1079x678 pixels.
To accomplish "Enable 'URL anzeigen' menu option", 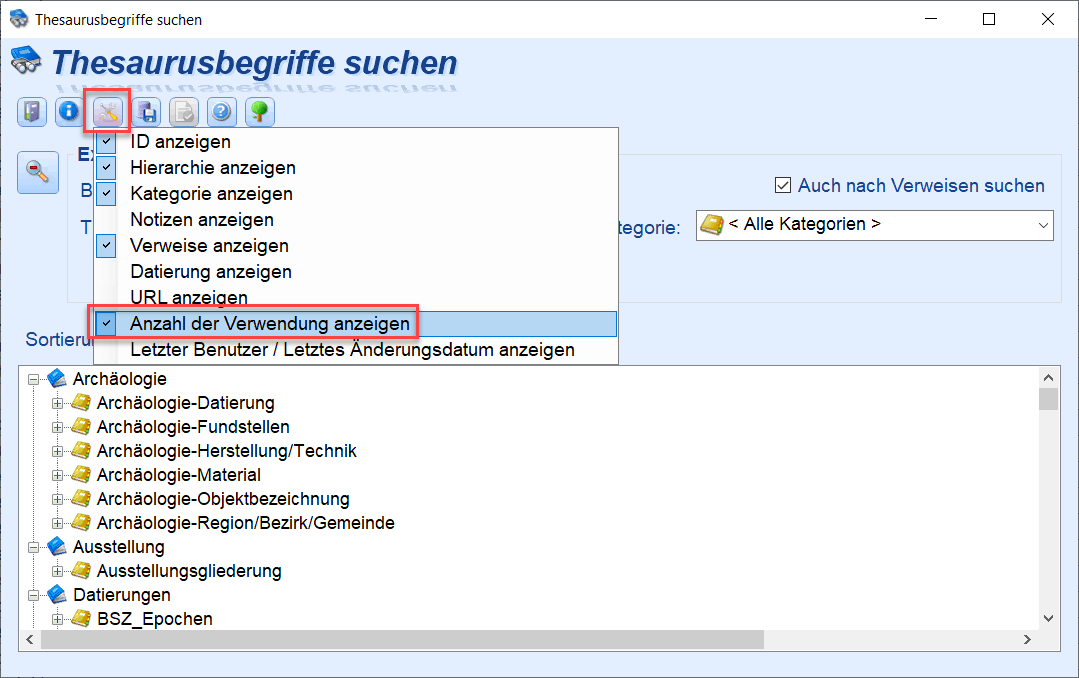I will tap(356, 297).
